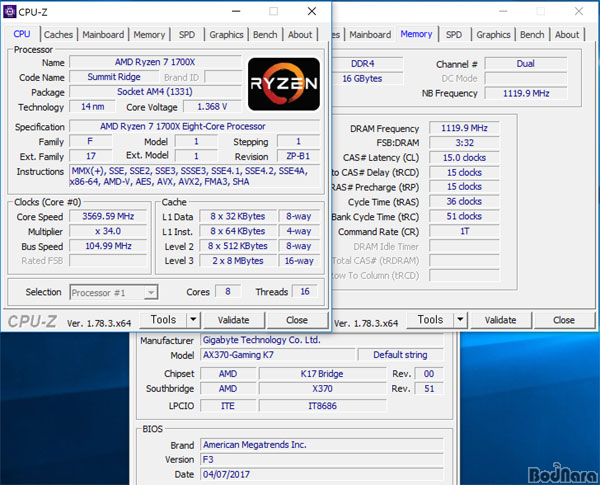The image size is (600, 485).
Task: Open Graphics tab in front CPU-Z window
Action: tap(226, 34)
